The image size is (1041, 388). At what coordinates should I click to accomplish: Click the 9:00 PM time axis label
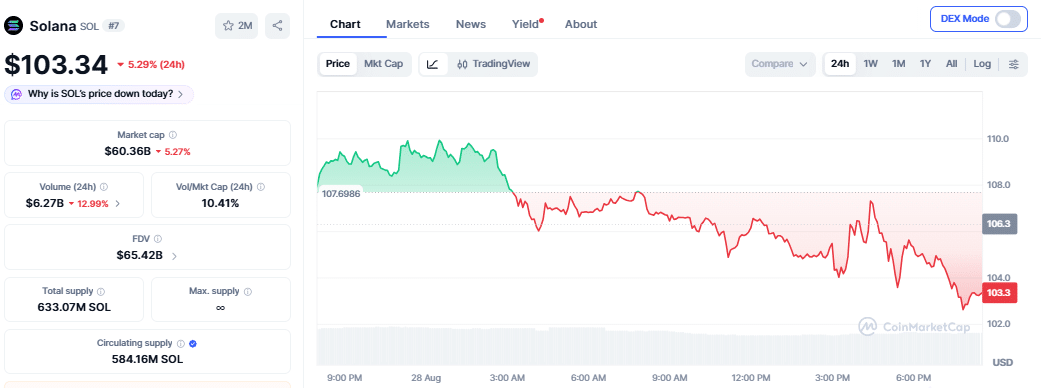tap(345, 377)
